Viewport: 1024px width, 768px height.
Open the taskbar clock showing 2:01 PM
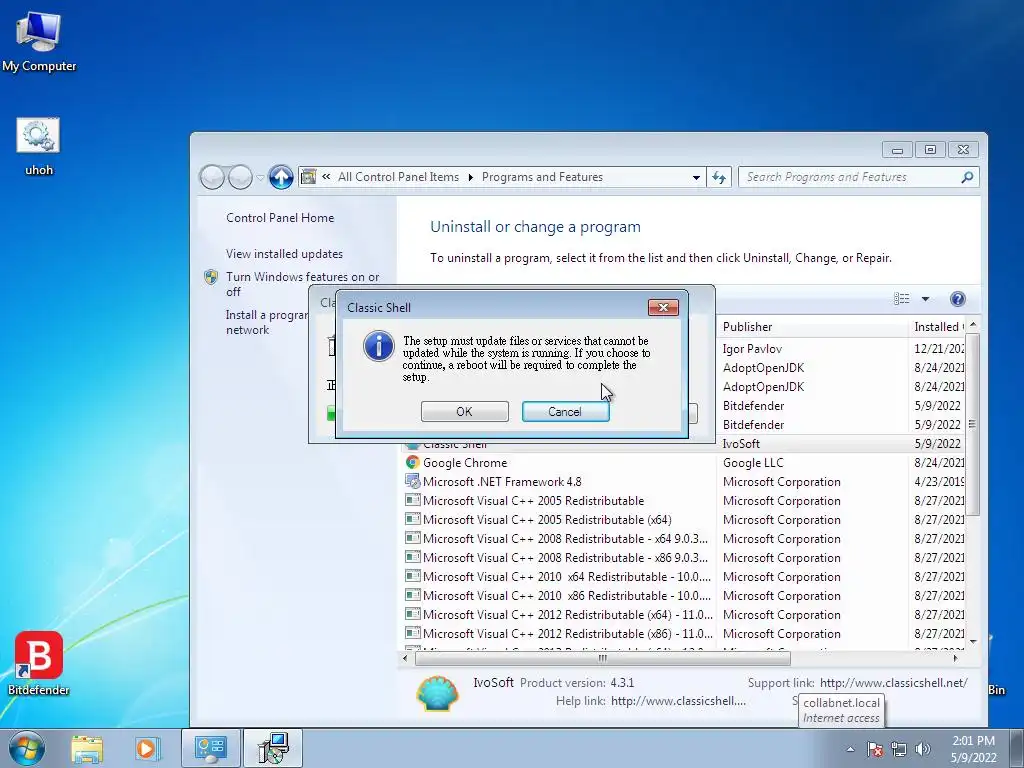973,749
